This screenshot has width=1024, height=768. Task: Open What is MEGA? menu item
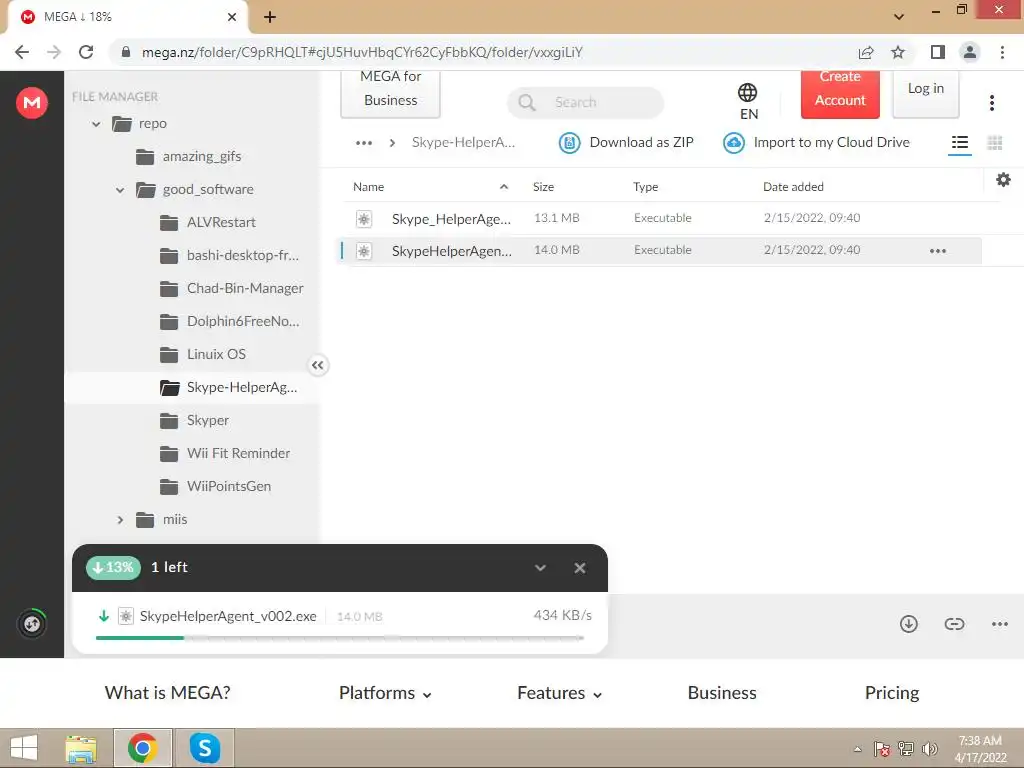pos(168,693)
